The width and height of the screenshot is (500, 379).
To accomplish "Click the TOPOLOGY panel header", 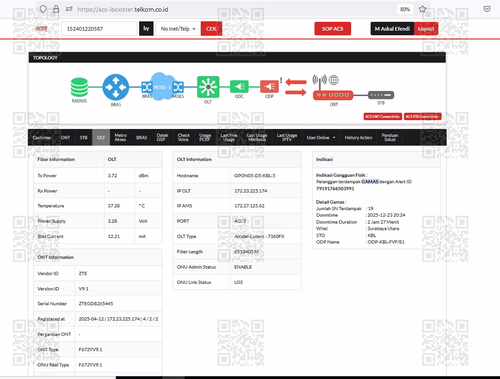I will tap(237, 57).
